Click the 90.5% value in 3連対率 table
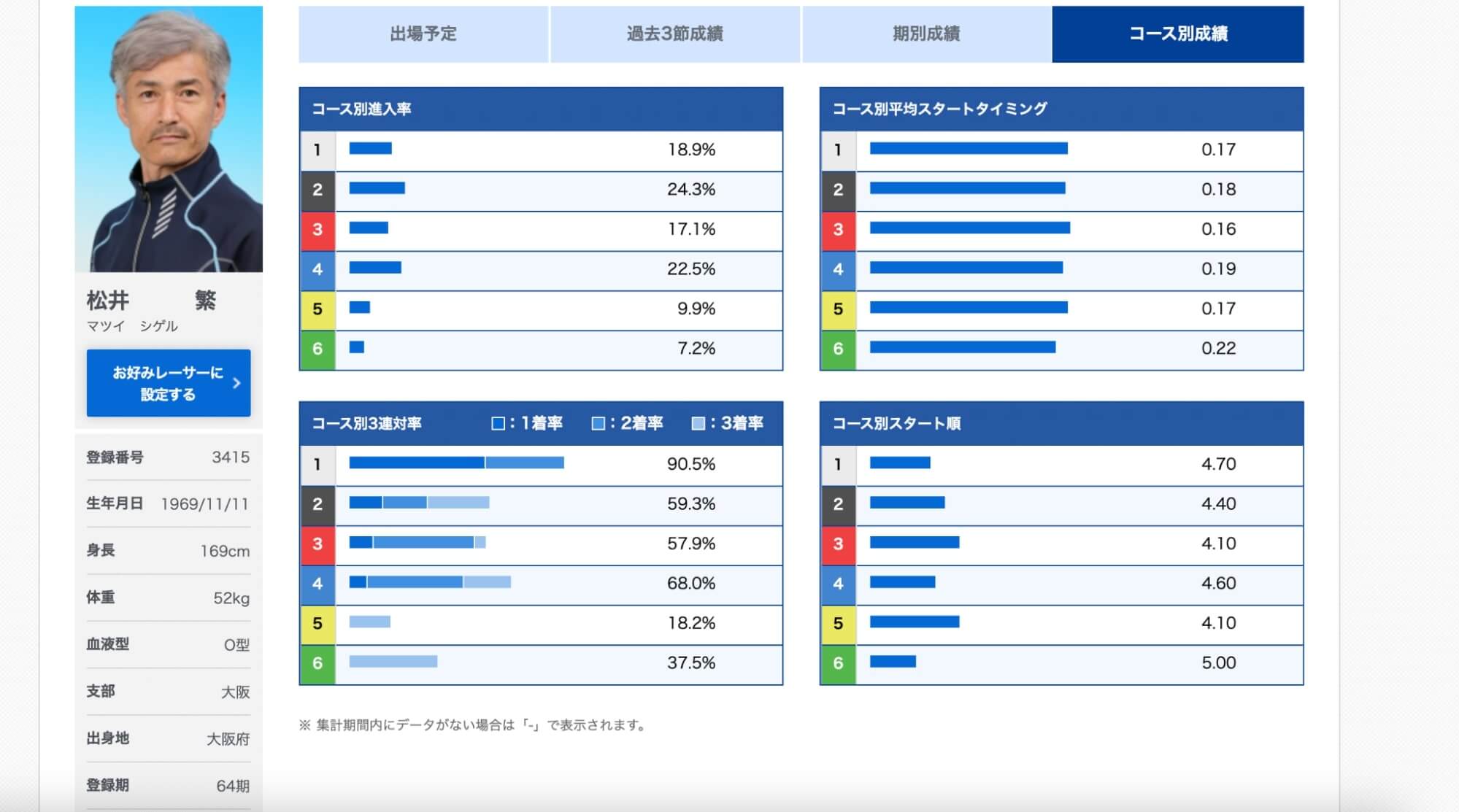 (690, 464)
